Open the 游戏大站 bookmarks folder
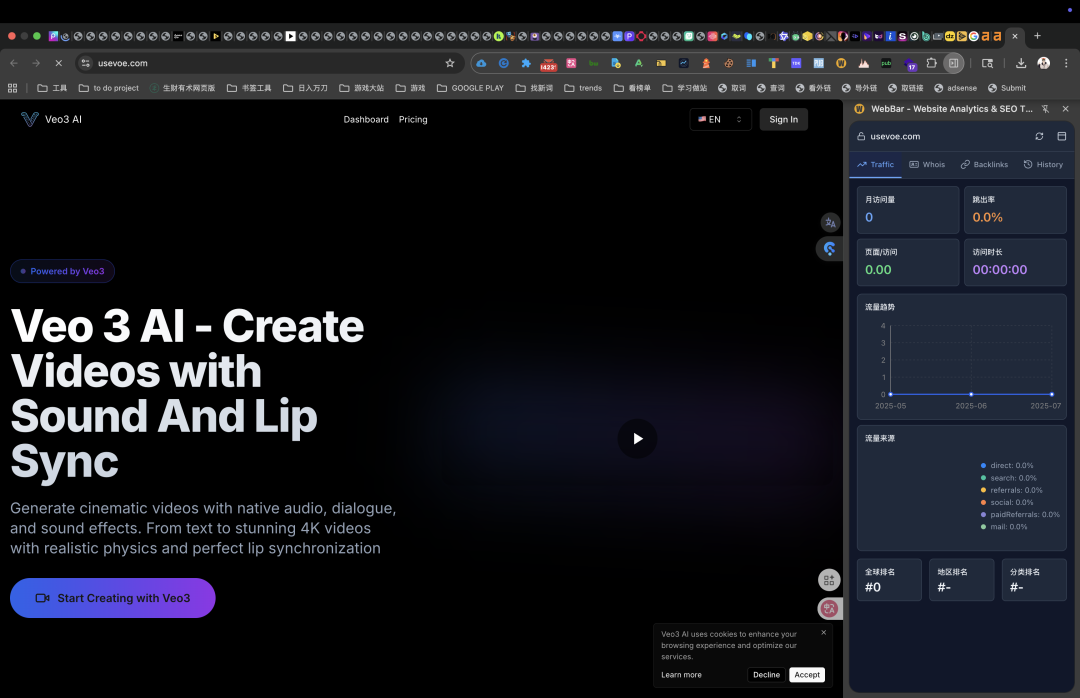Screen dimensions: 1080x698 click(362, 88)
